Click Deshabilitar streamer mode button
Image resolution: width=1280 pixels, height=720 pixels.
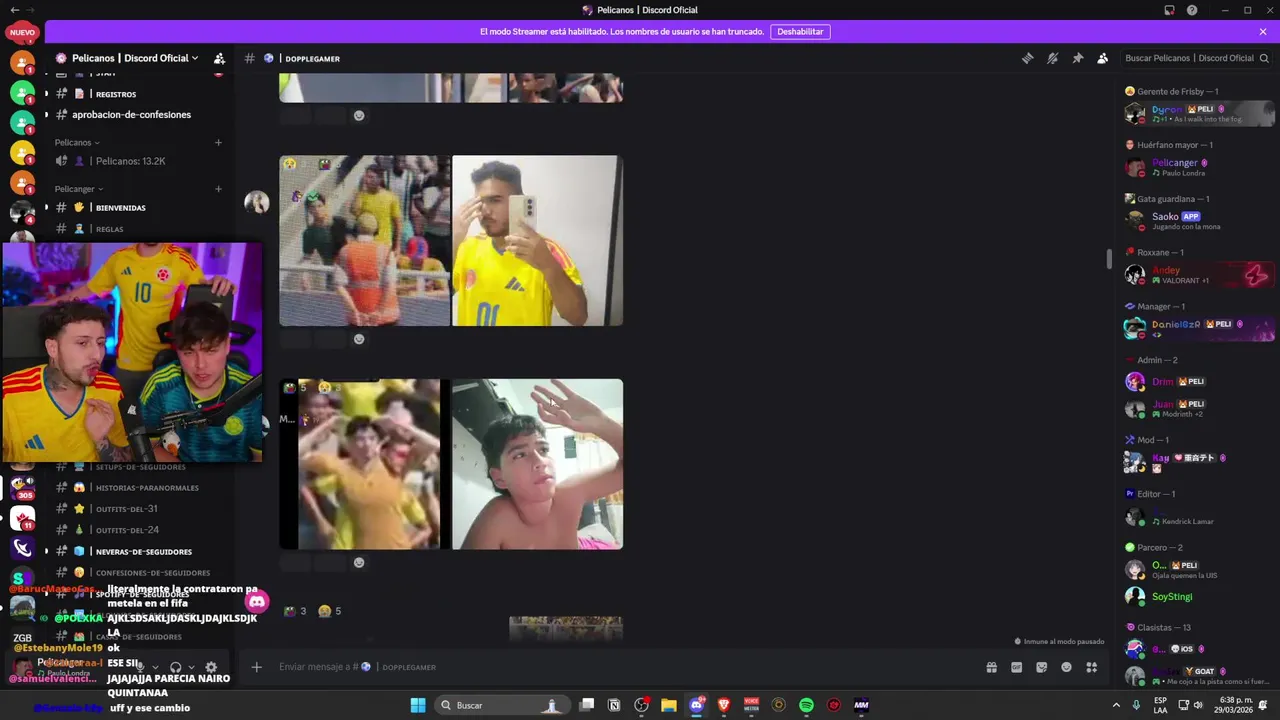[x=800, y=31]
